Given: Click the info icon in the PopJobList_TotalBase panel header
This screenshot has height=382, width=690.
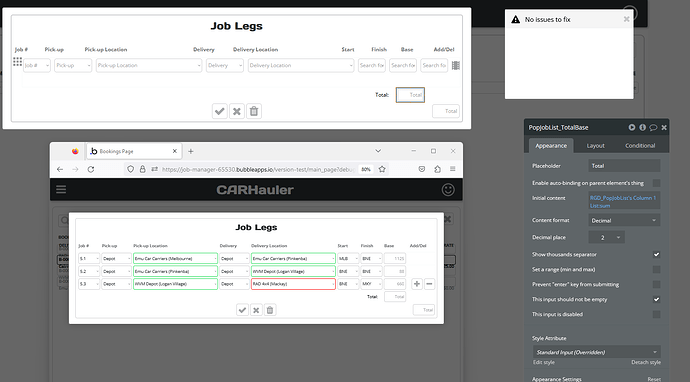Looking at the screenshot, I should [x=642, y=127].
